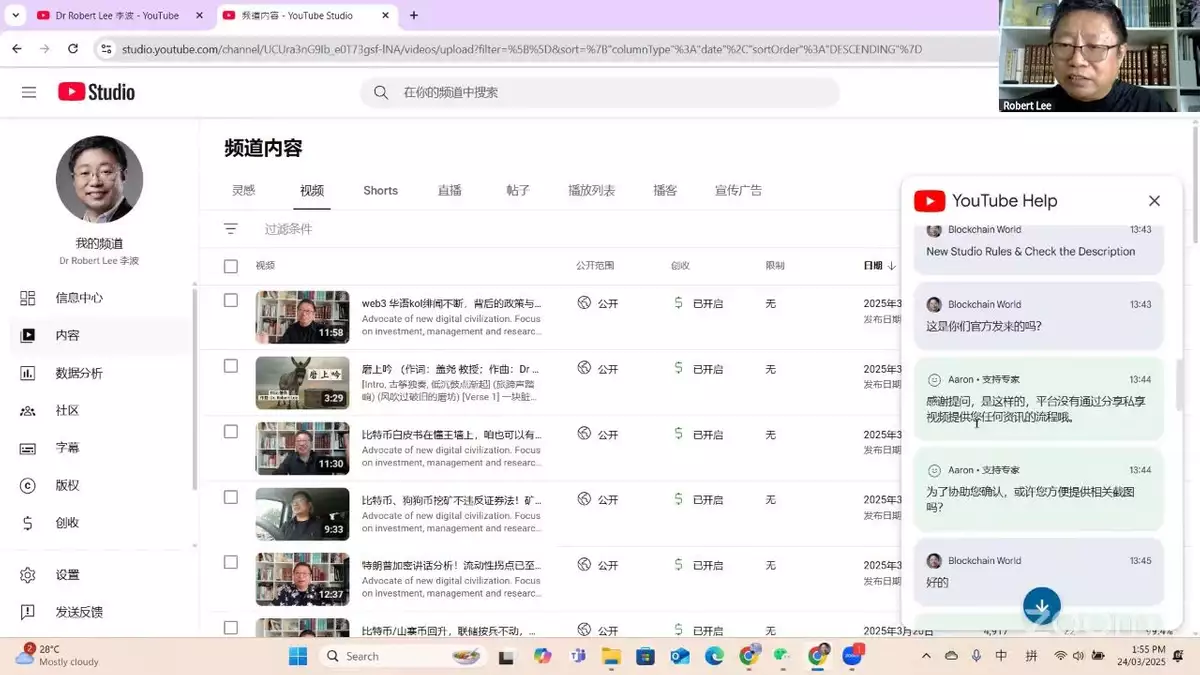Open visibility options for 特朗普加密讲话分析 video (公开)
Viewport: 1200px width, 675px height.
(598, 565)
